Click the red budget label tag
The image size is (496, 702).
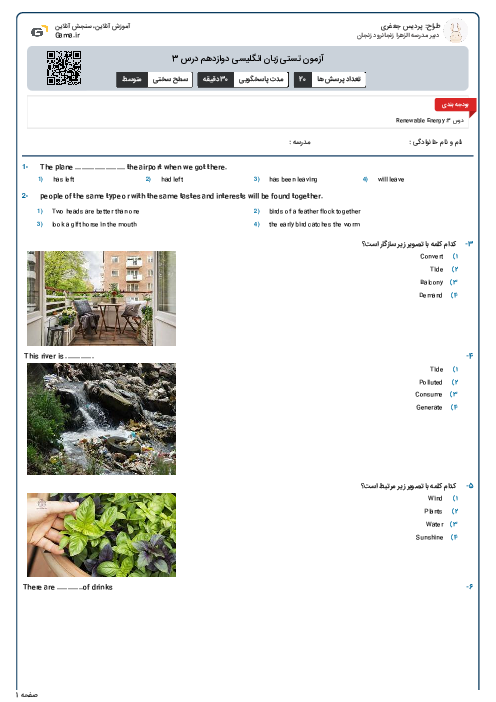(455, 105)
